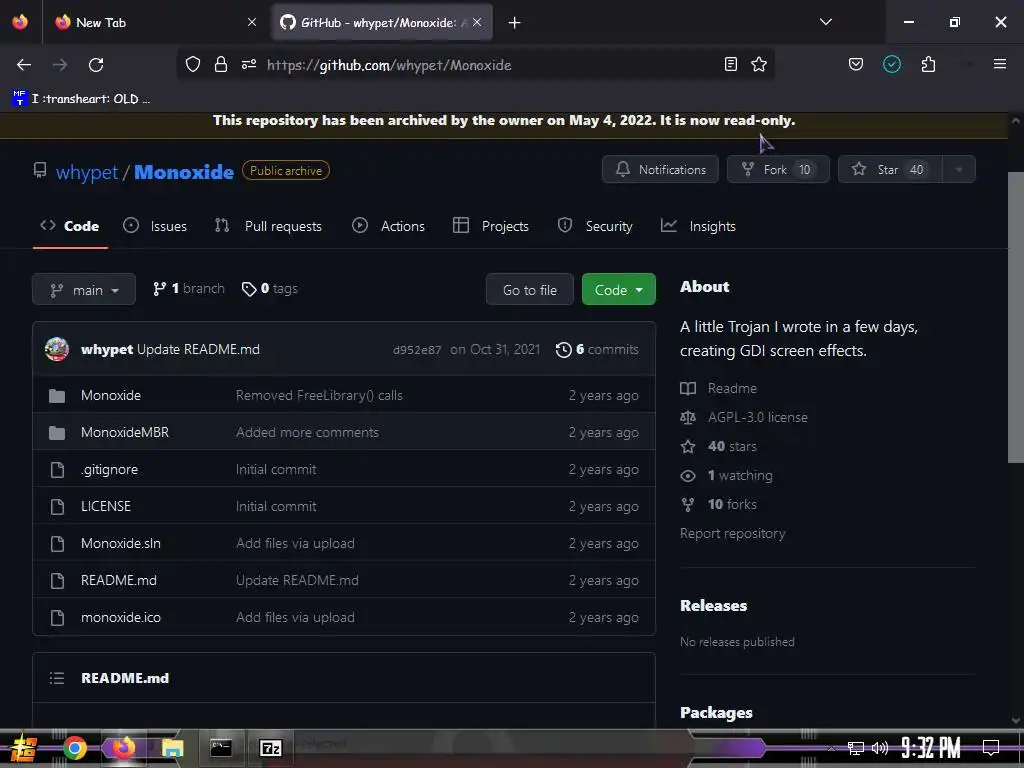Open the Security tab
This screenshot has width=1024, height=768.
pyautogui.click(x=595, y=226)
